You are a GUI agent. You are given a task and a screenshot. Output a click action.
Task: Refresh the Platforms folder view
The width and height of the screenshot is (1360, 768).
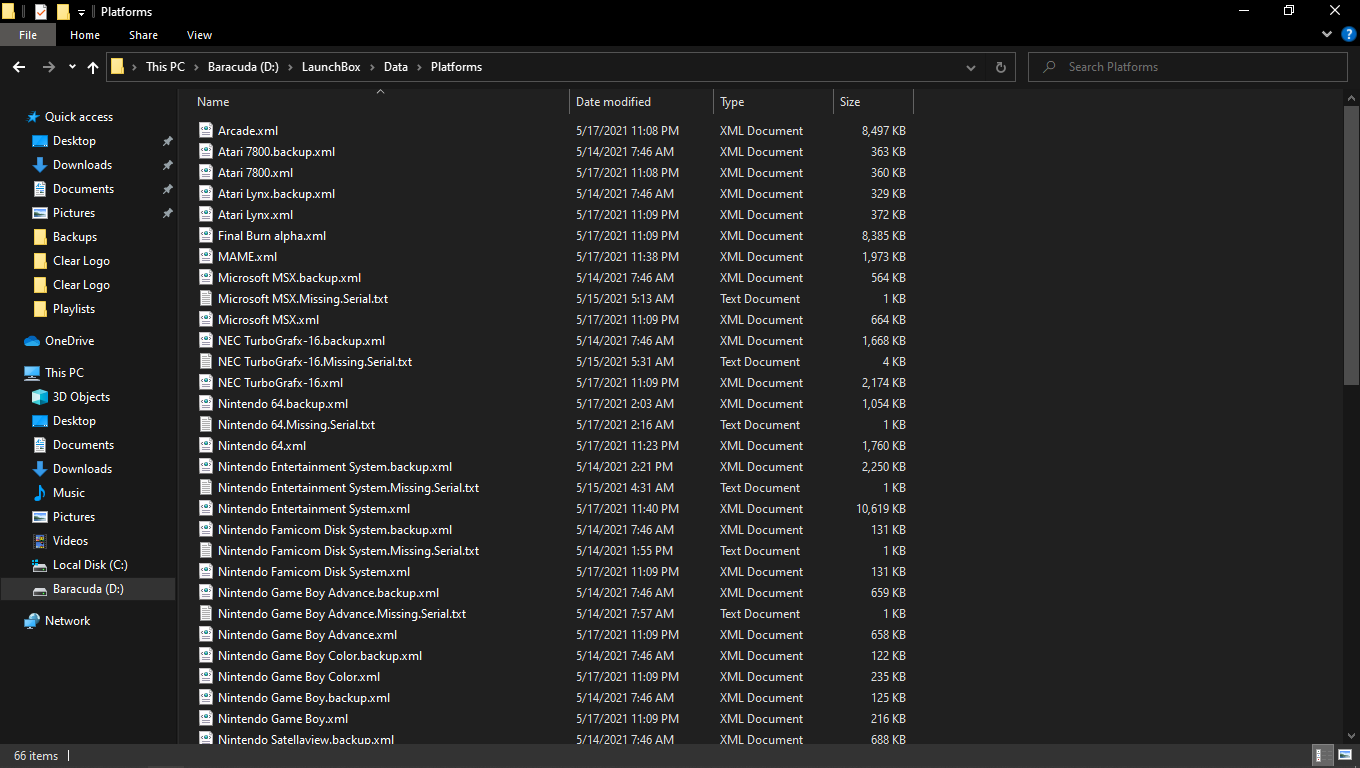[x=1000, y=67]
